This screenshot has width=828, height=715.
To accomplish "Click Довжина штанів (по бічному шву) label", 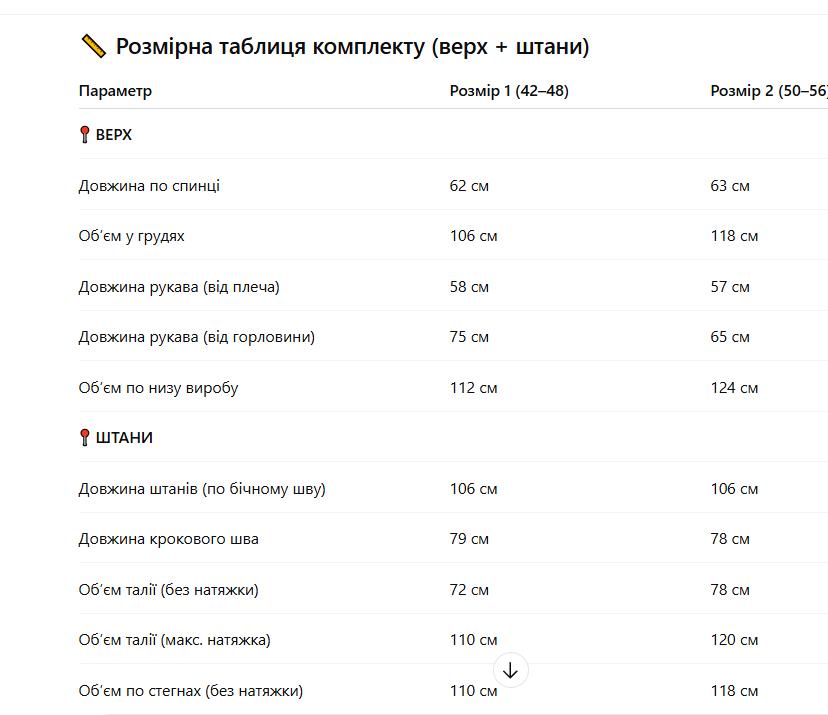I will pyautogui.click(x=202, y=488).
